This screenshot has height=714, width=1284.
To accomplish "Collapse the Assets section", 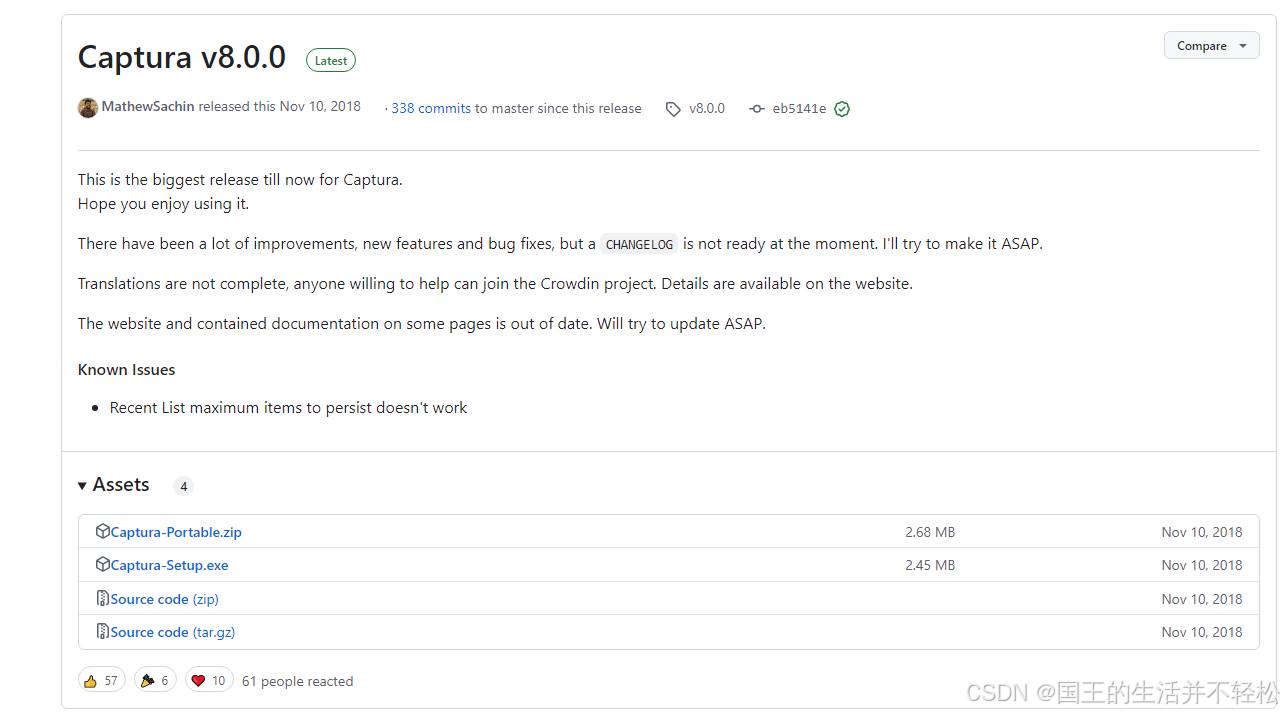I will pos(113,484).
